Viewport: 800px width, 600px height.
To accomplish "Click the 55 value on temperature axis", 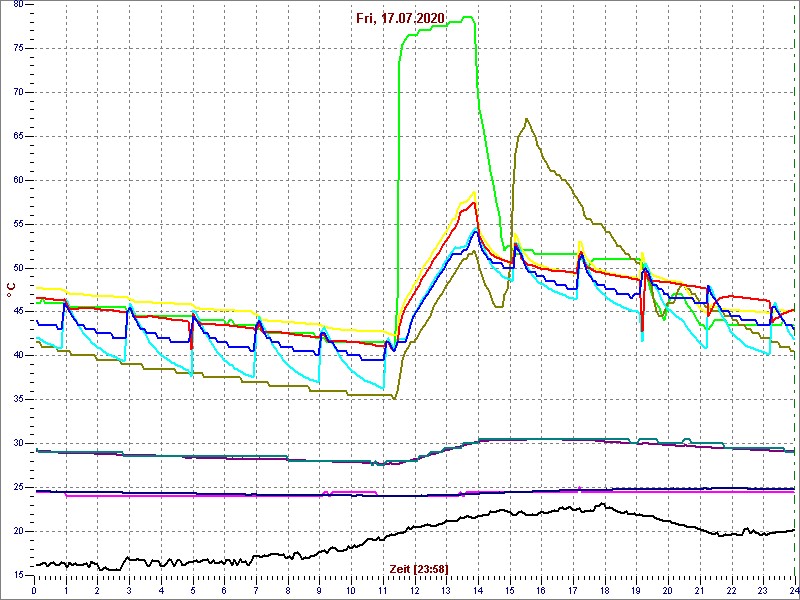I will pyautogui.click(x=18, y=224).
